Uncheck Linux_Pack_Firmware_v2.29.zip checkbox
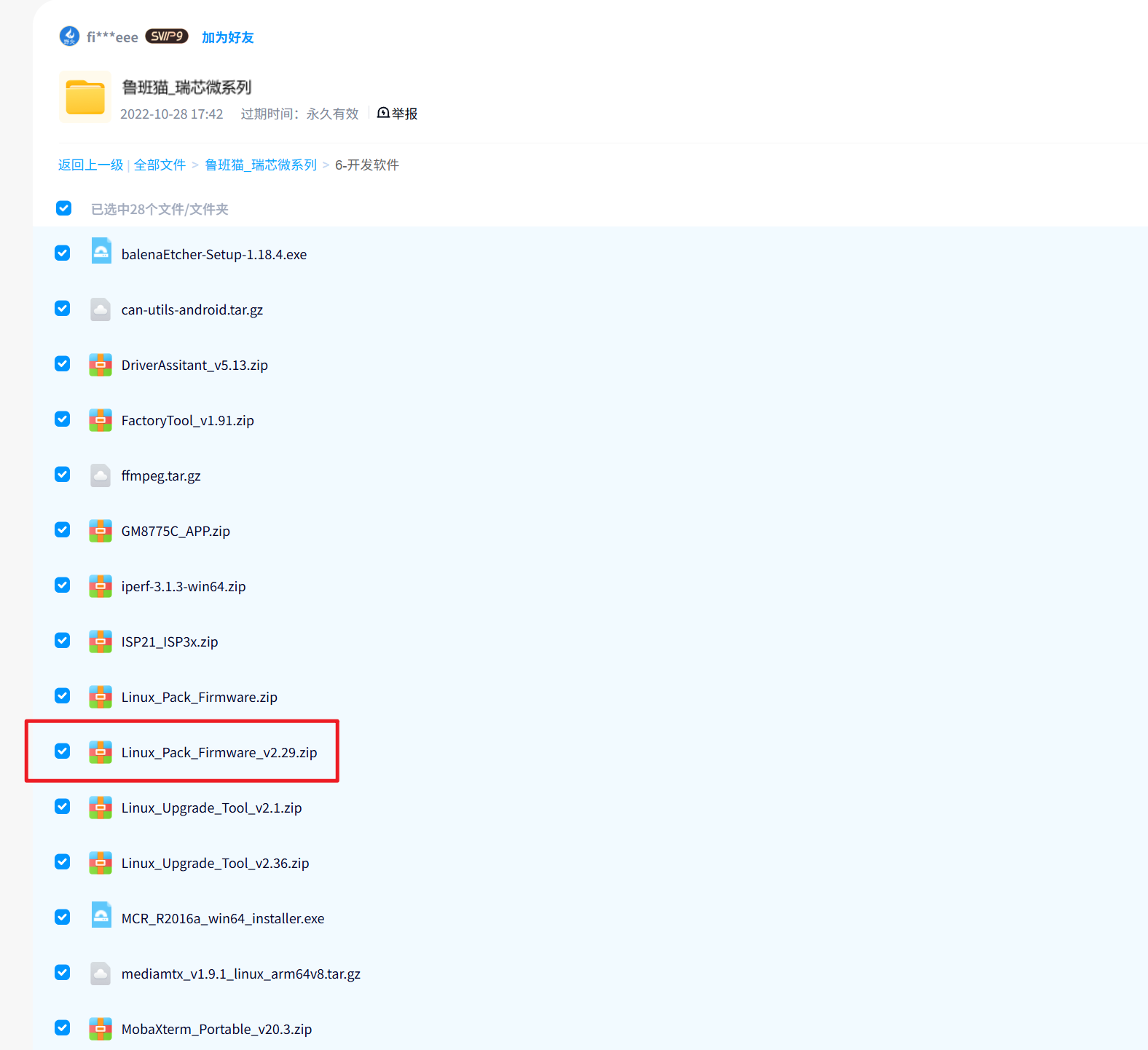The height and width of the screenshot is (1050, 1148). click(63, 751)
